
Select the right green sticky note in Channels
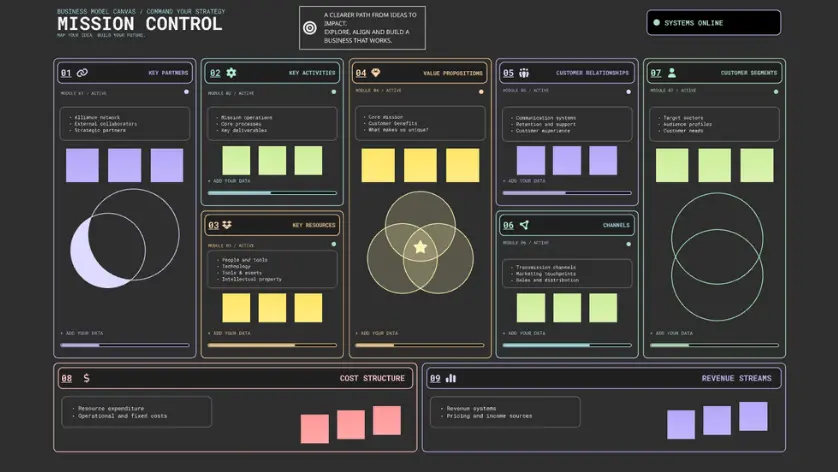click(x=603, y=307)
